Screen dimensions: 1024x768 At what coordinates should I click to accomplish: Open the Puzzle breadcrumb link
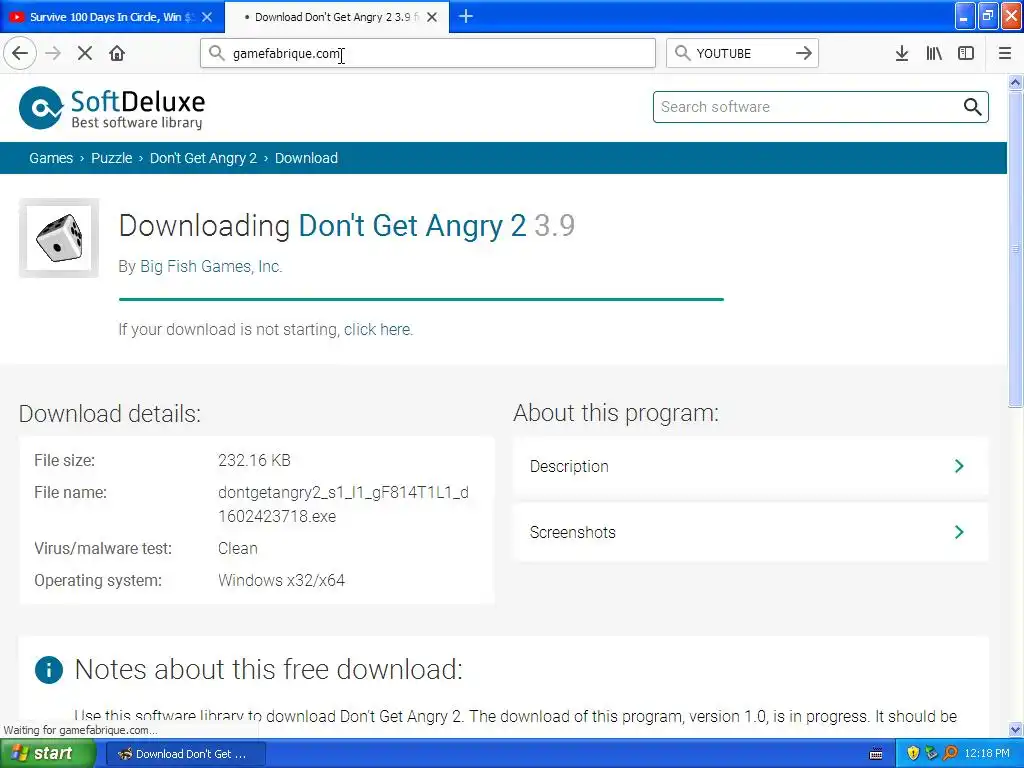[x=112, y=158]
